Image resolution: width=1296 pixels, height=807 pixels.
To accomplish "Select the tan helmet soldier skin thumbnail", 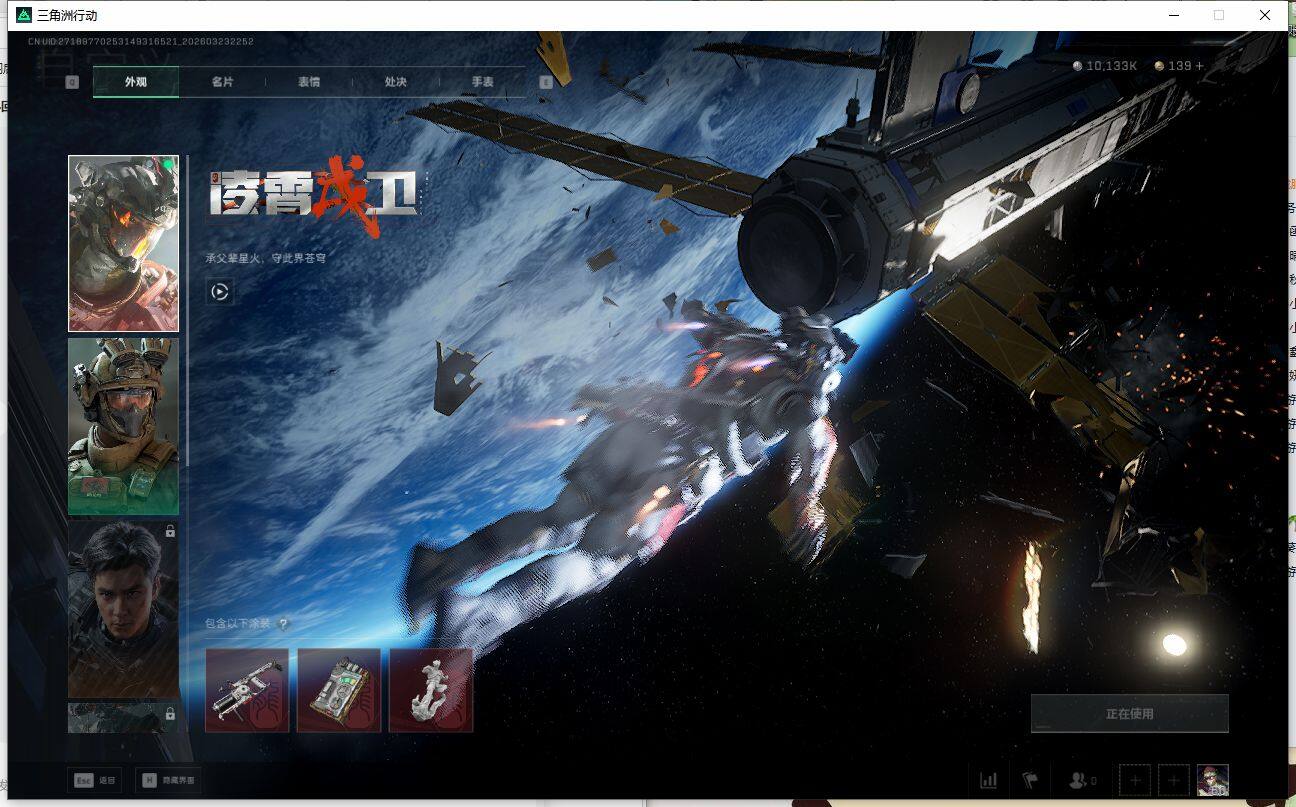I will [x=123, y=427].
